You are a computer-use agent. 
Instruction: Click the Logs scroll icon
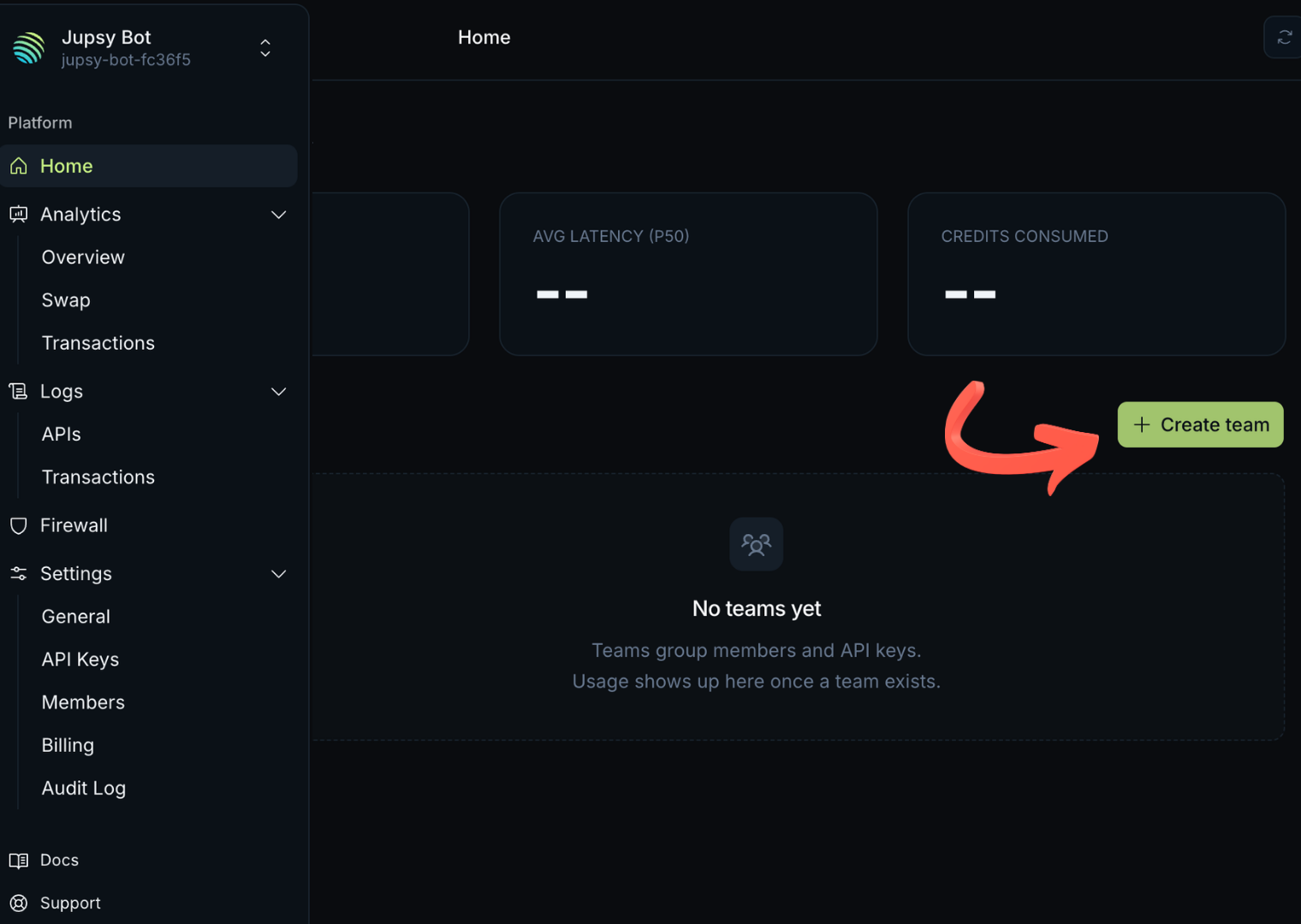click(19, 391)
